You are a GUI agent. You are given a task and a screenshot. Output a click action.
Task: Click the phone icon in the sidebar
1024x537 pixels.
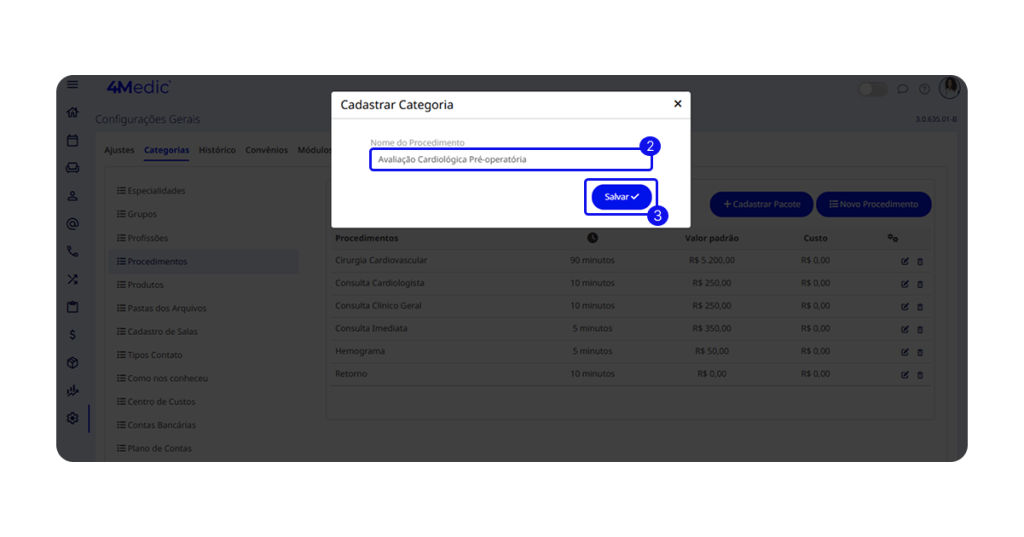point(73,252)
